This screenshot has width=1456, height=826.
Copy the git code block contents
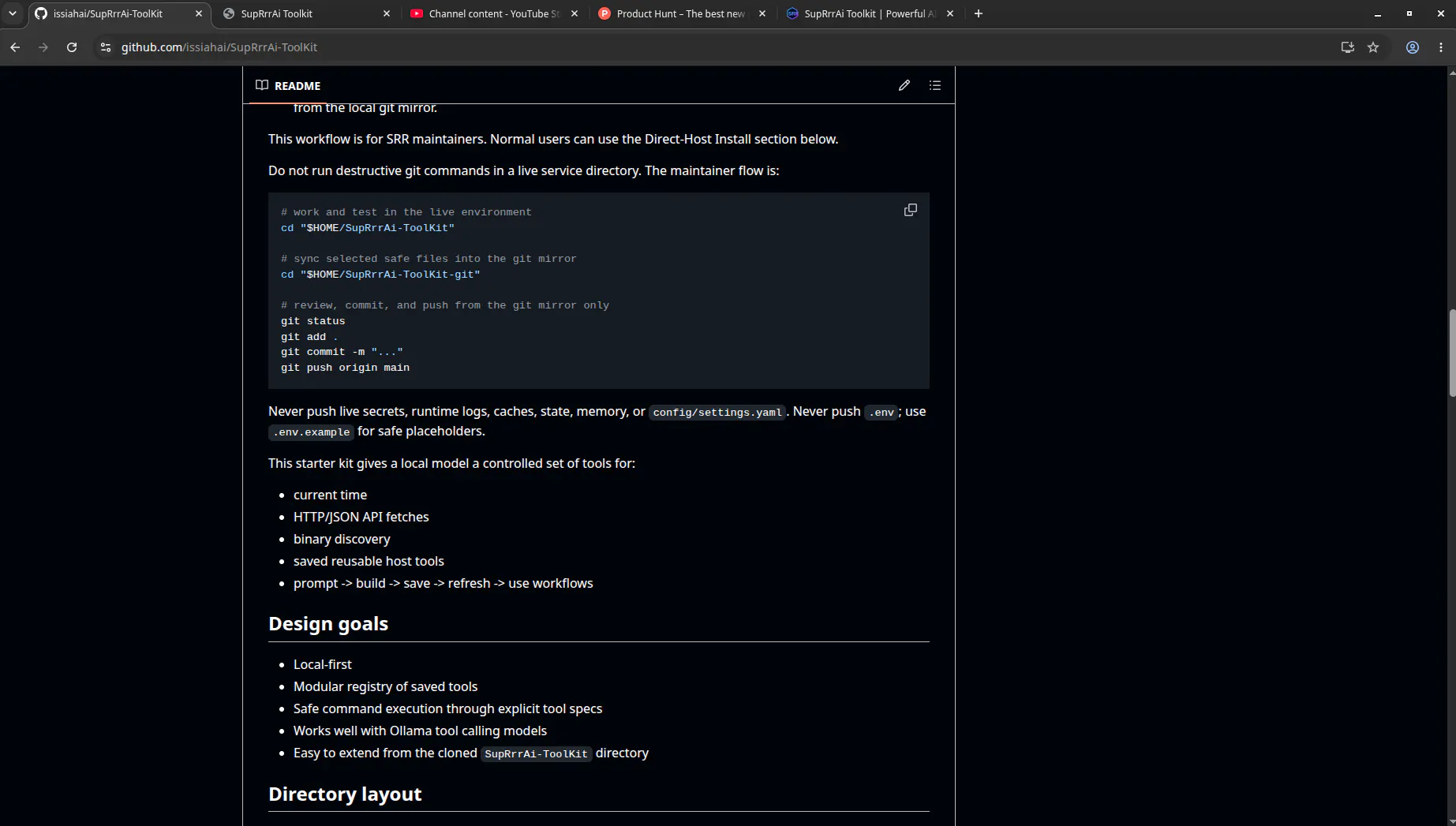pyautogui.click(x=911, y=210)
